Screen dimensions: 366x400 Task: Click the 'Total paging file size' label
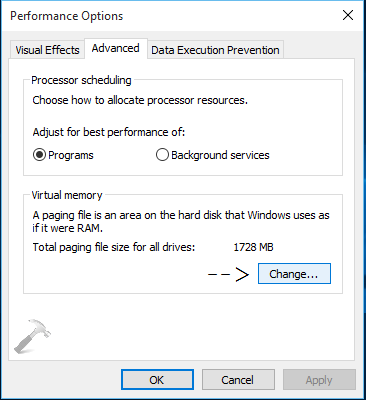(114, 247)
